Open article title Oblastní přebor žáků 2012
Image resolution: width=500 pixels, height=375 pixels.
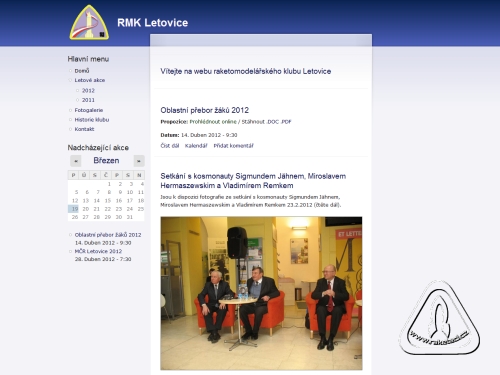(x=205, y=110)
